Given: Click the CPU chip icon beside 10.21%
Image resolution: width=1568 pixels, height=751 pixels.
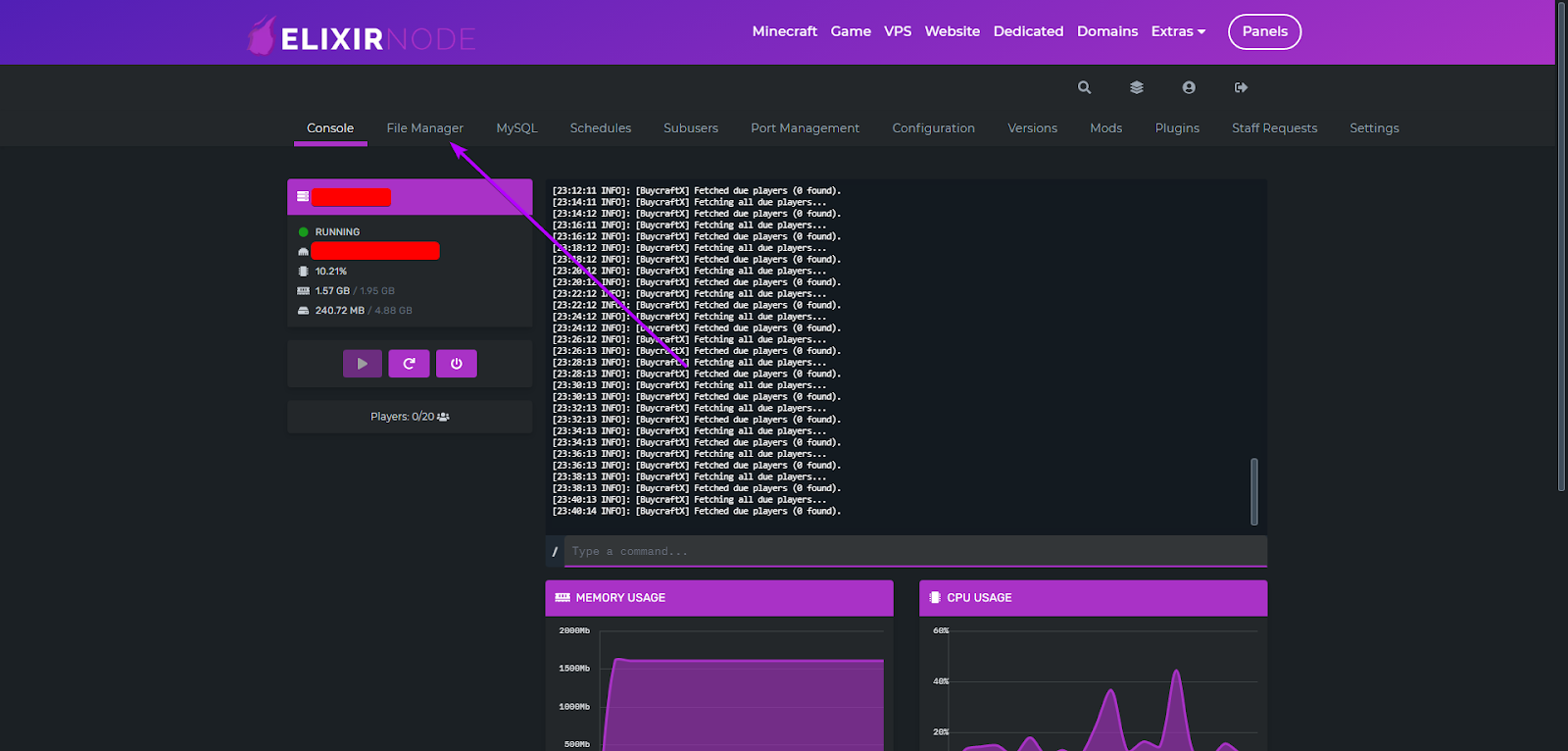Looking at the screenshot, I should coord(304,272).
